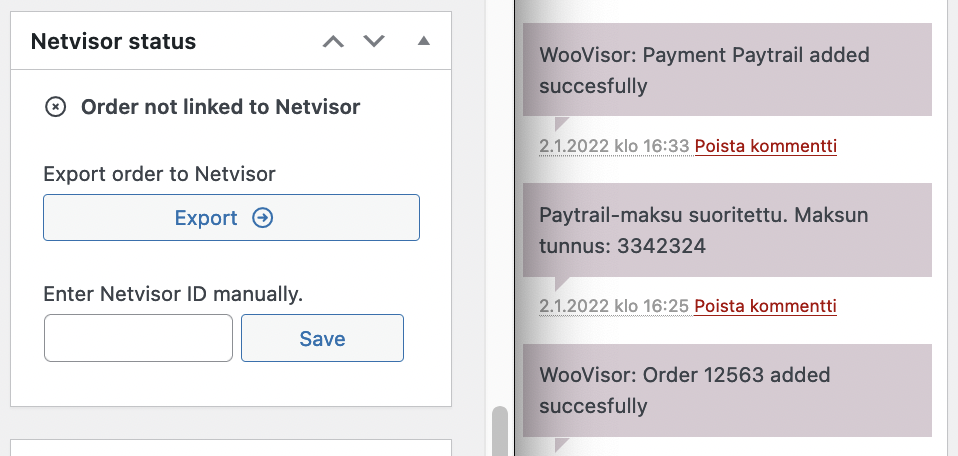Collapse the Netvisor status panel
The height and width of the screenshot is (456, 958).
click(423, 41)
